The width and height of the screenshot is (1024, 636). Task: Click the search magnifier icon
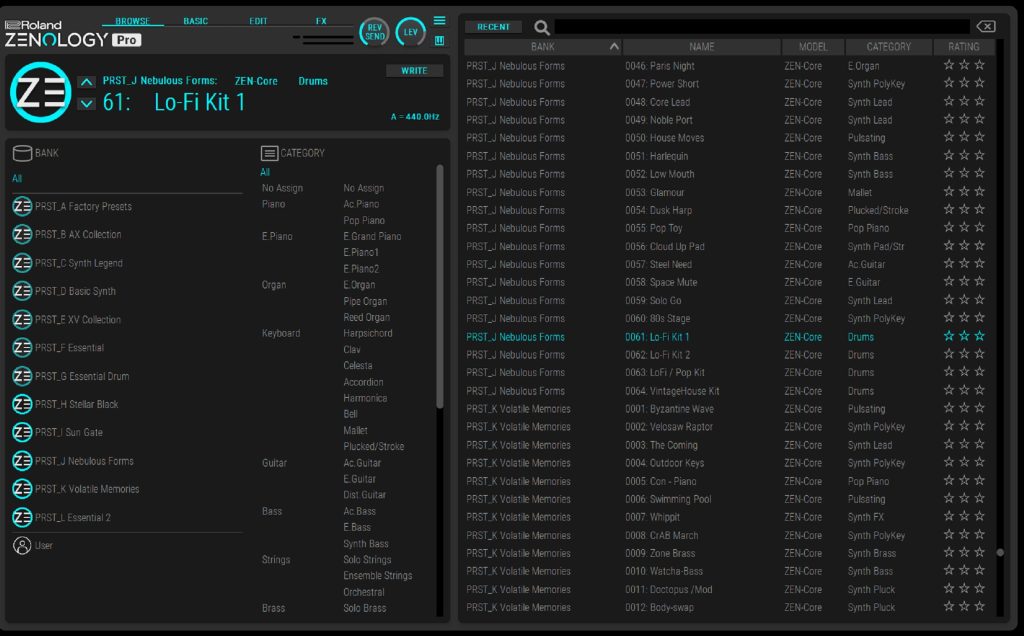tap(541, 28)
